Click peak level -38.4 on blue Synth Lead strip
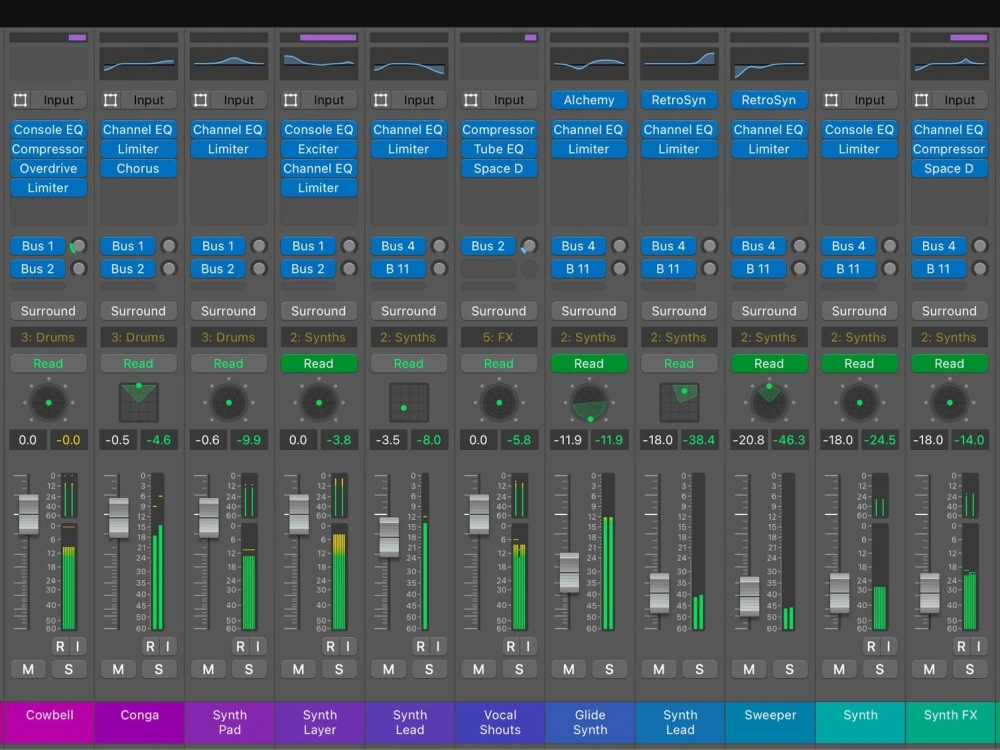Screen dimensions: 1000x750 click(x=699, y=440)
